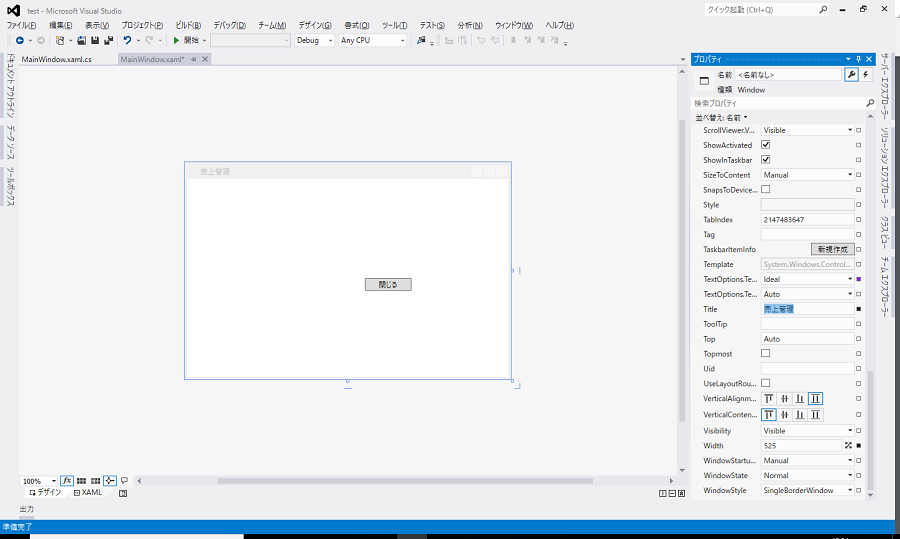Check the UseLayoutRounding checkbox
The image size is (900, 539).
(x=766, y=383)
